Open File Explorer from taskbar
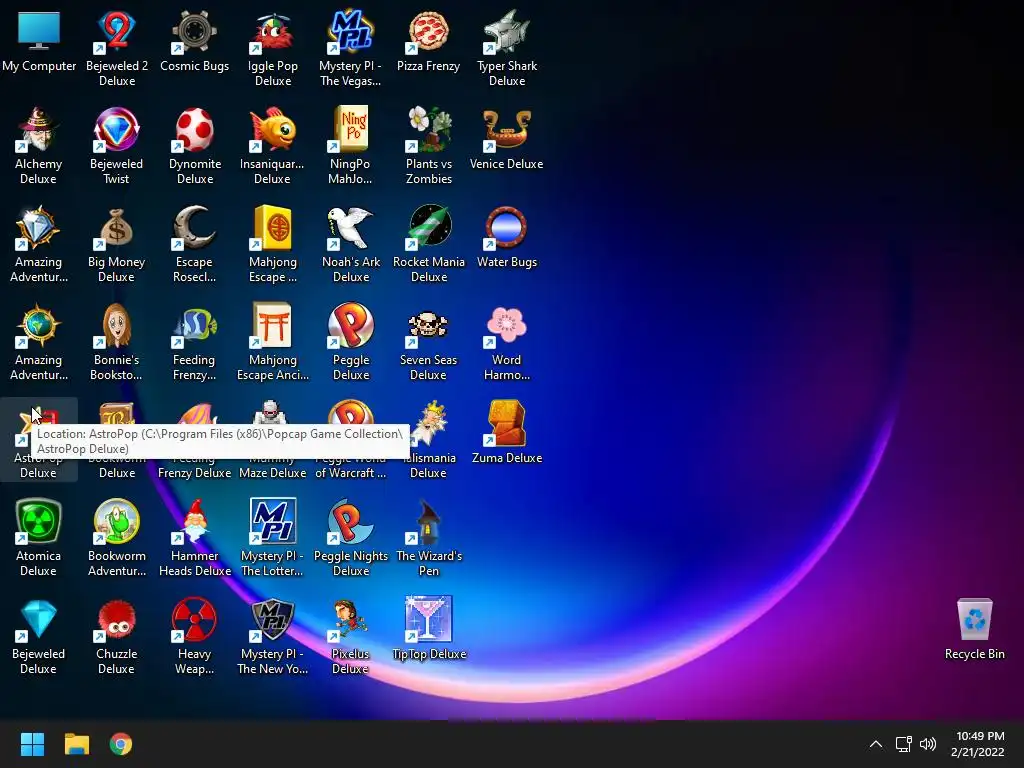 point(76,744)
